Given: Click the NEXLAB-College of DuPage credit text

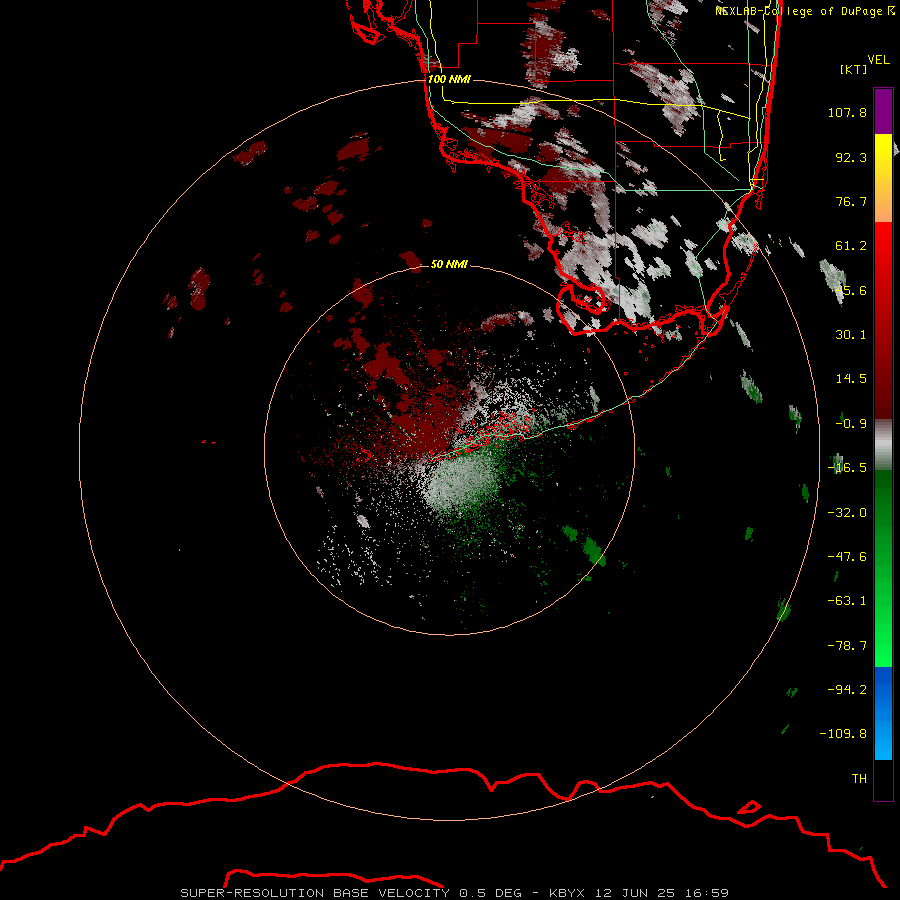Looking at the screenshot, I should [x=805, y=11].
